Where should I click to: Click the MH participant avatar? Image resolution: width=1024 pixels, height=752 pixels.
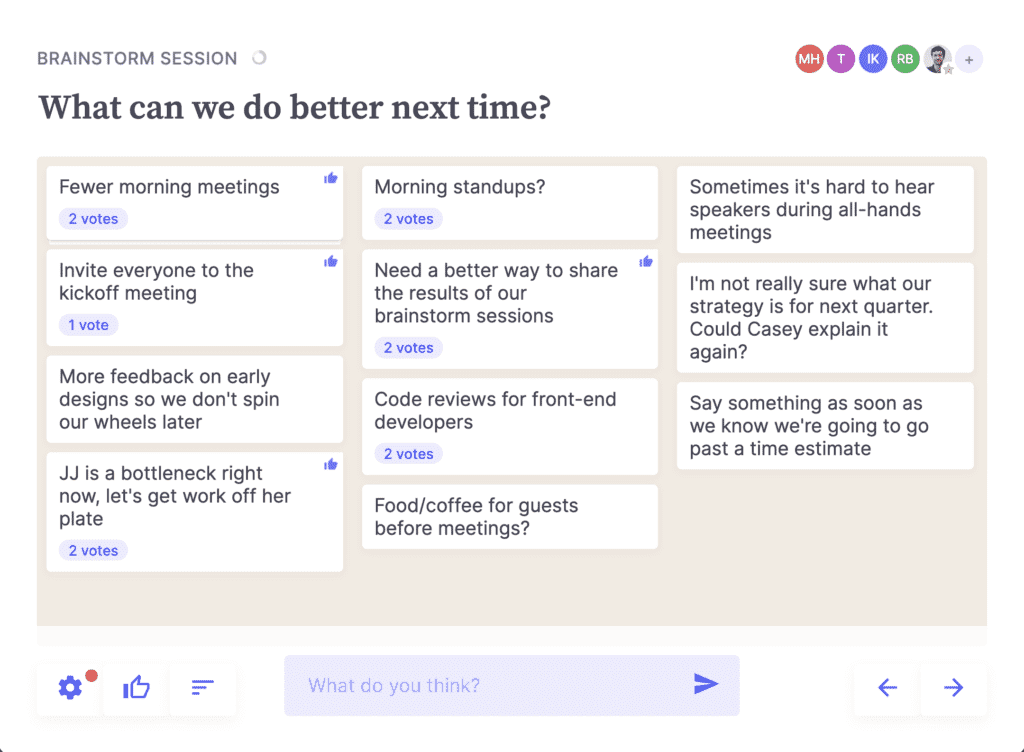coord(809,59)
